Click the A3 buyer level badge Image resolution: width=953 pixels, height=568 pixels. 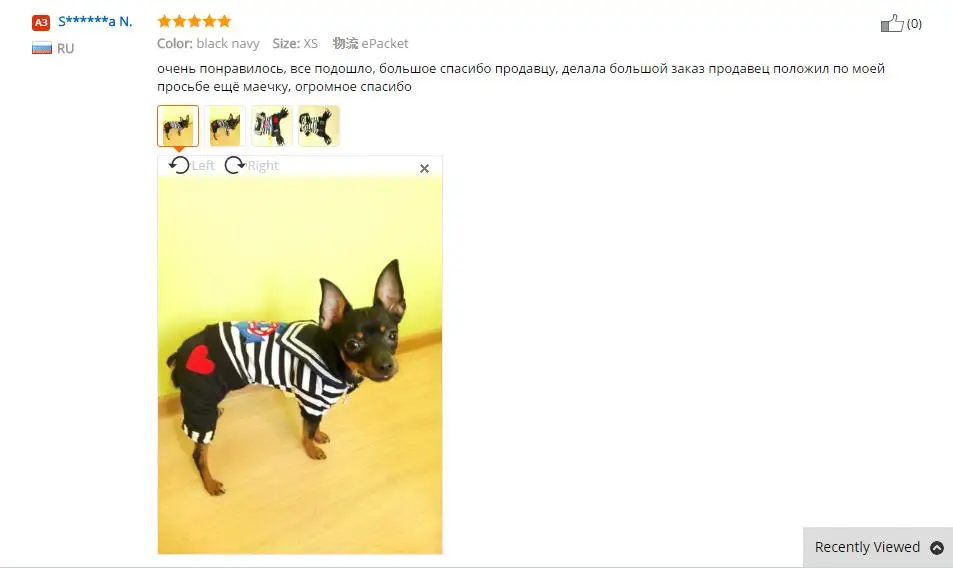tap(41, 22)
